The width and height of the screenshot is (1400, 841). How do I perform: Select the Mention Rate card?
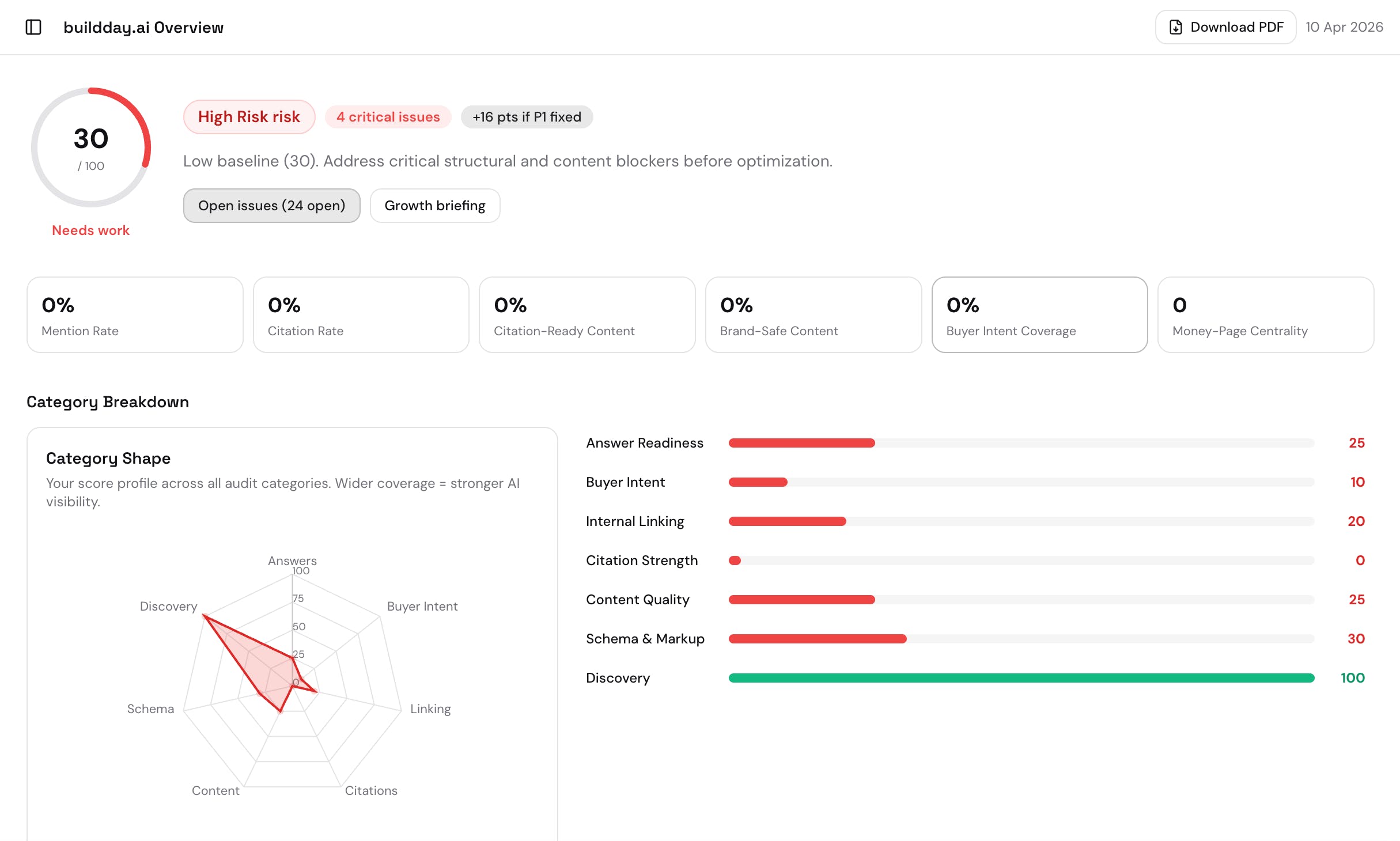coord(135,315)
